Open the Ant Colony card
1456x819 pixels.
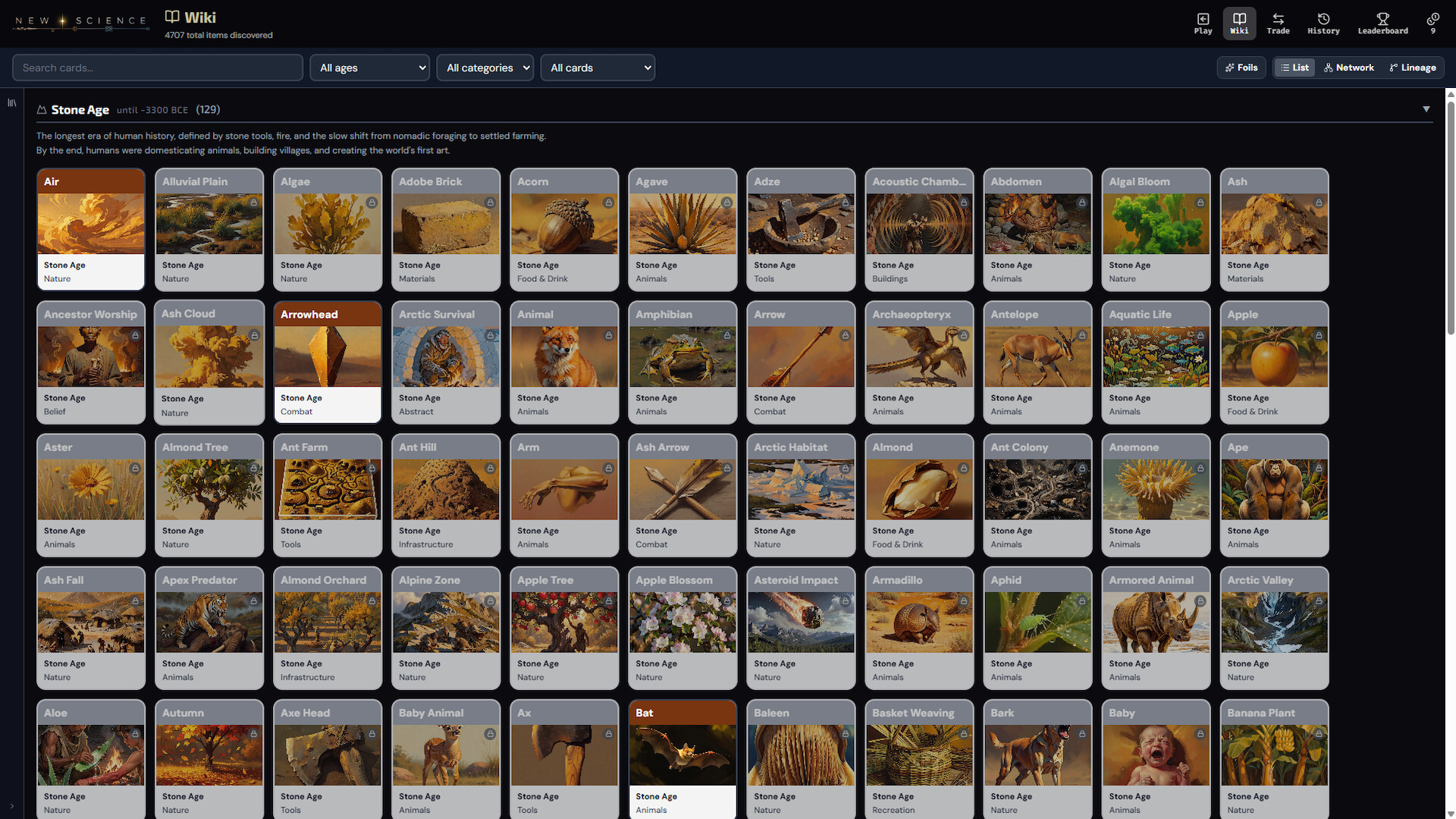pos(1037,495)
